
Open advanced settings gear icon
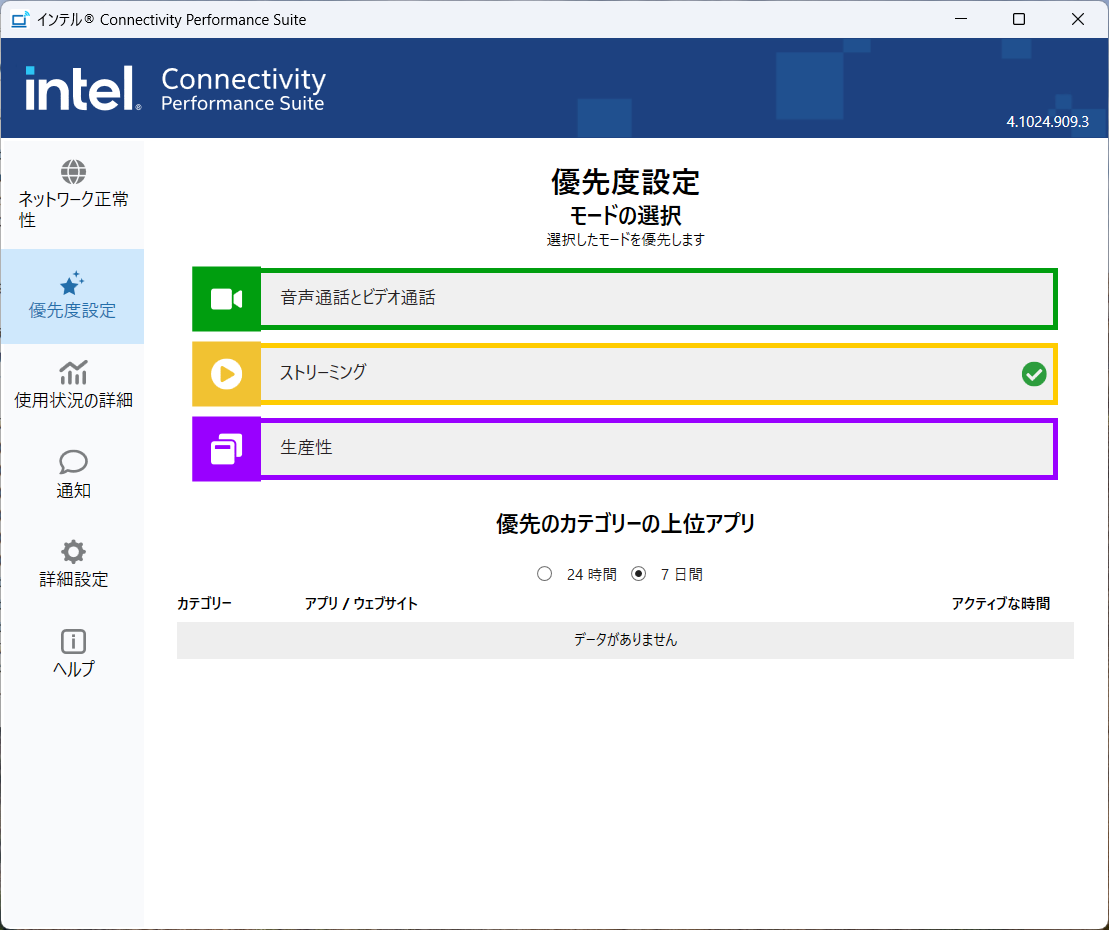[73, 551]
